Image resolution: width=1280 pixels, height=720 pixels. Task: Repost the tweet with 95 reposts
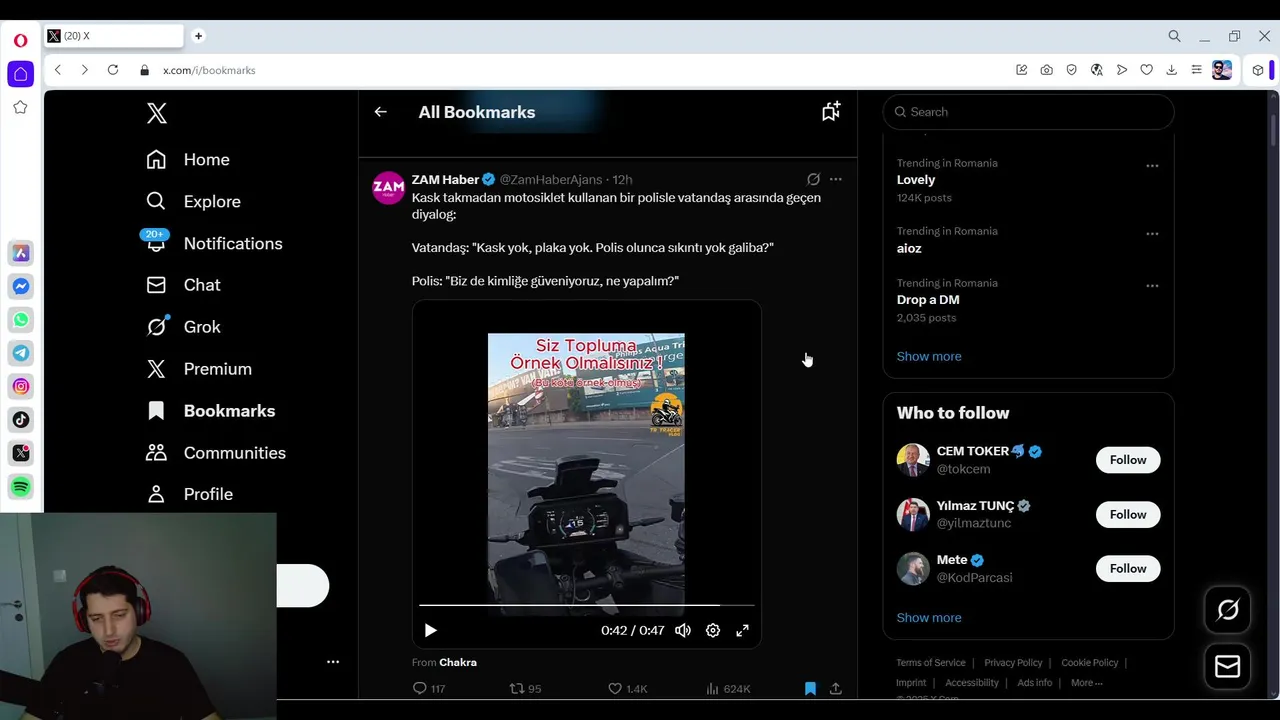click(x=525, y=688)
